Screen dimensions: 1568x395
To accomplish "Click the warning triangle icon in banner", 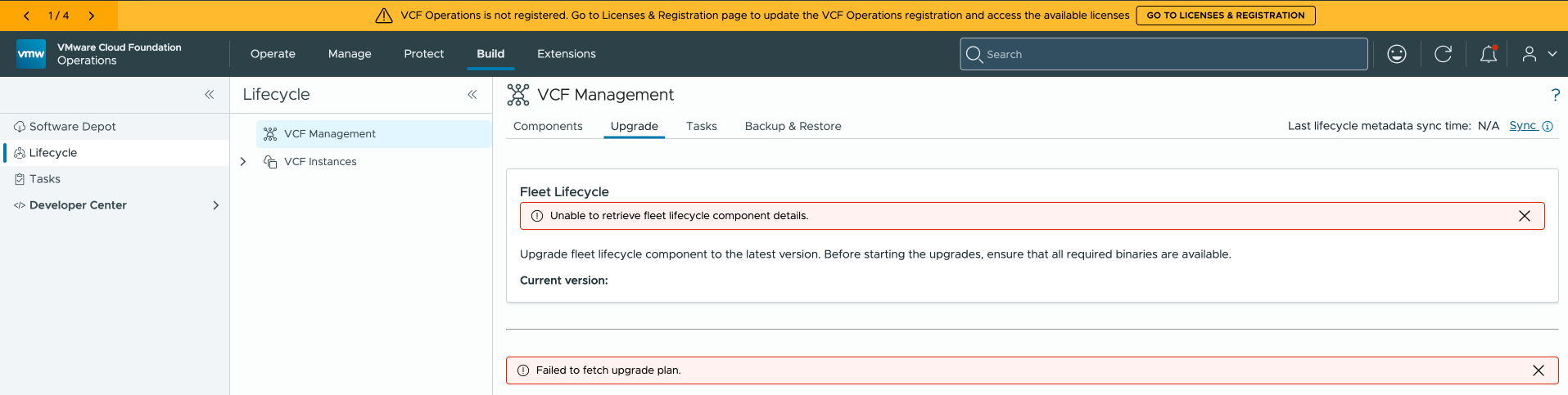I will [x=384, y=16].
